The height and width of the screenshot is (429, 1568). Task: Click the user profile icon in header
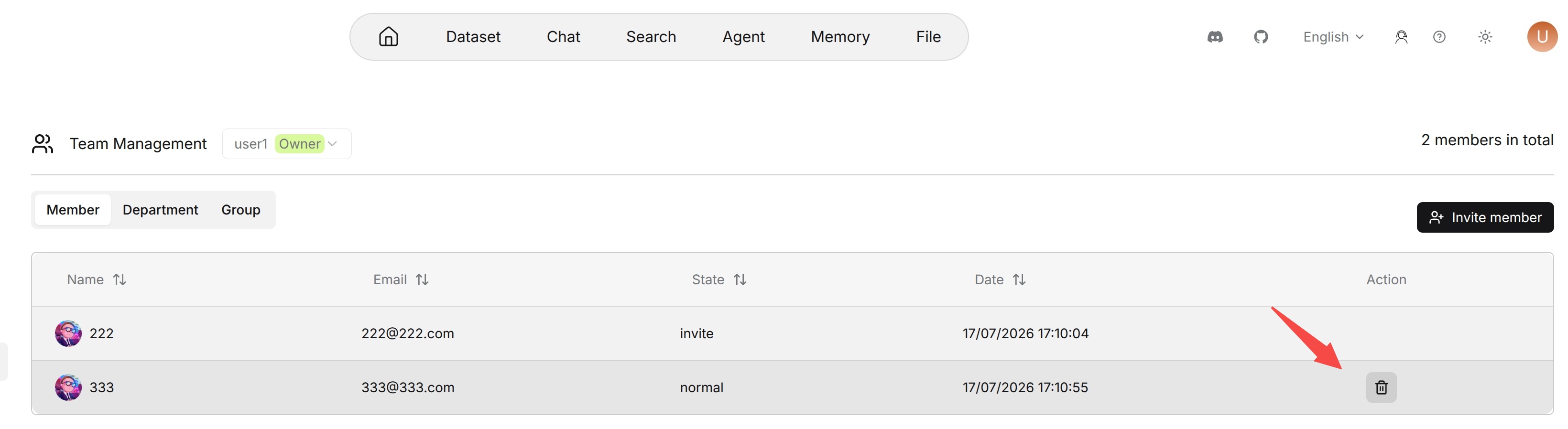click(x=1401, y=37)
